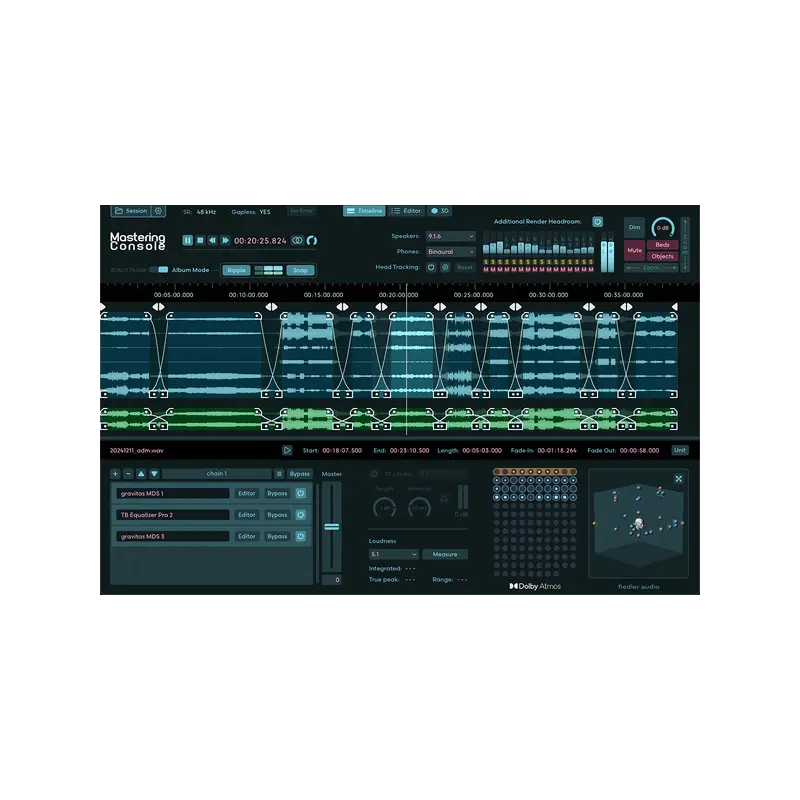The image size is (800, 800).
Task: Click the Dim button
Action: coord(634,228)
